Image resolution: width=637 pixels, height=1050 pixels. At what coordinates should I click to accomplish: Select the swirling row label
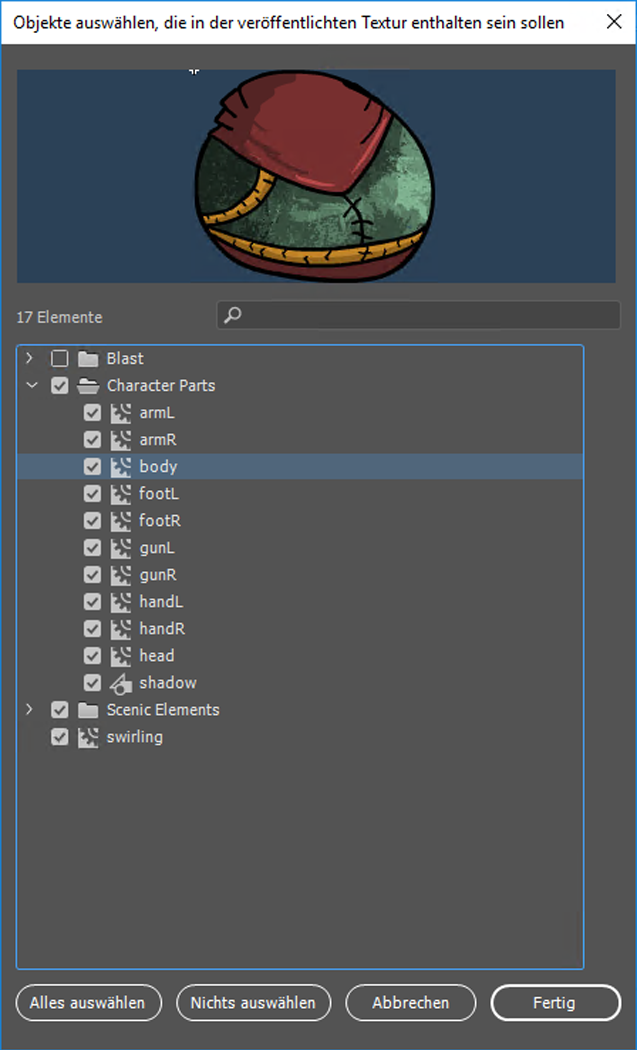135,737
